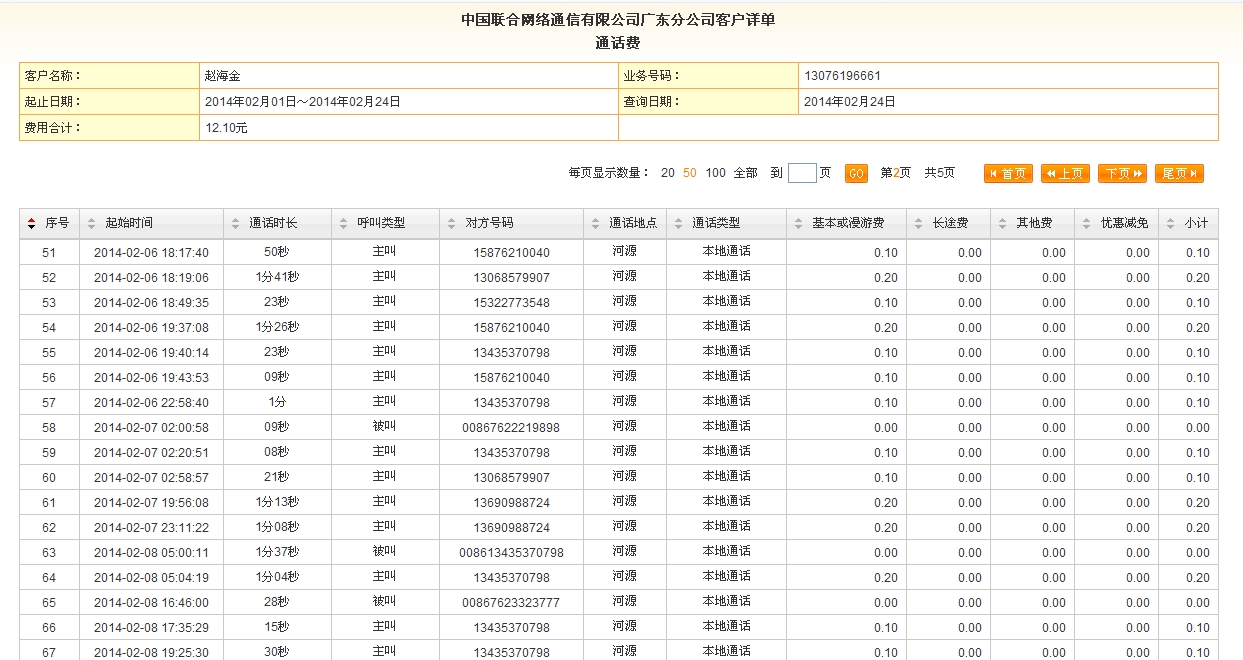1243x660 pixels.
Task: Jump to last page with 尾页
Action: pyautogui.click(x=1179, y=173)
